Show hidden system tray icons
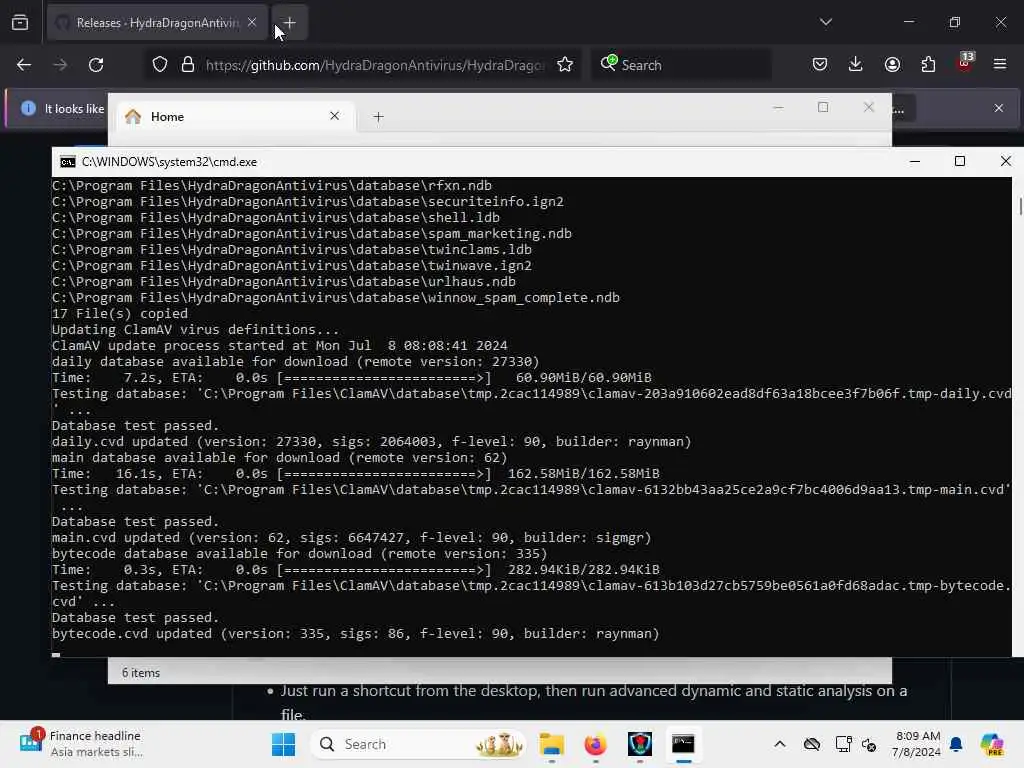Viewport: 1024px width, 768px height. (x=780, y=744)
